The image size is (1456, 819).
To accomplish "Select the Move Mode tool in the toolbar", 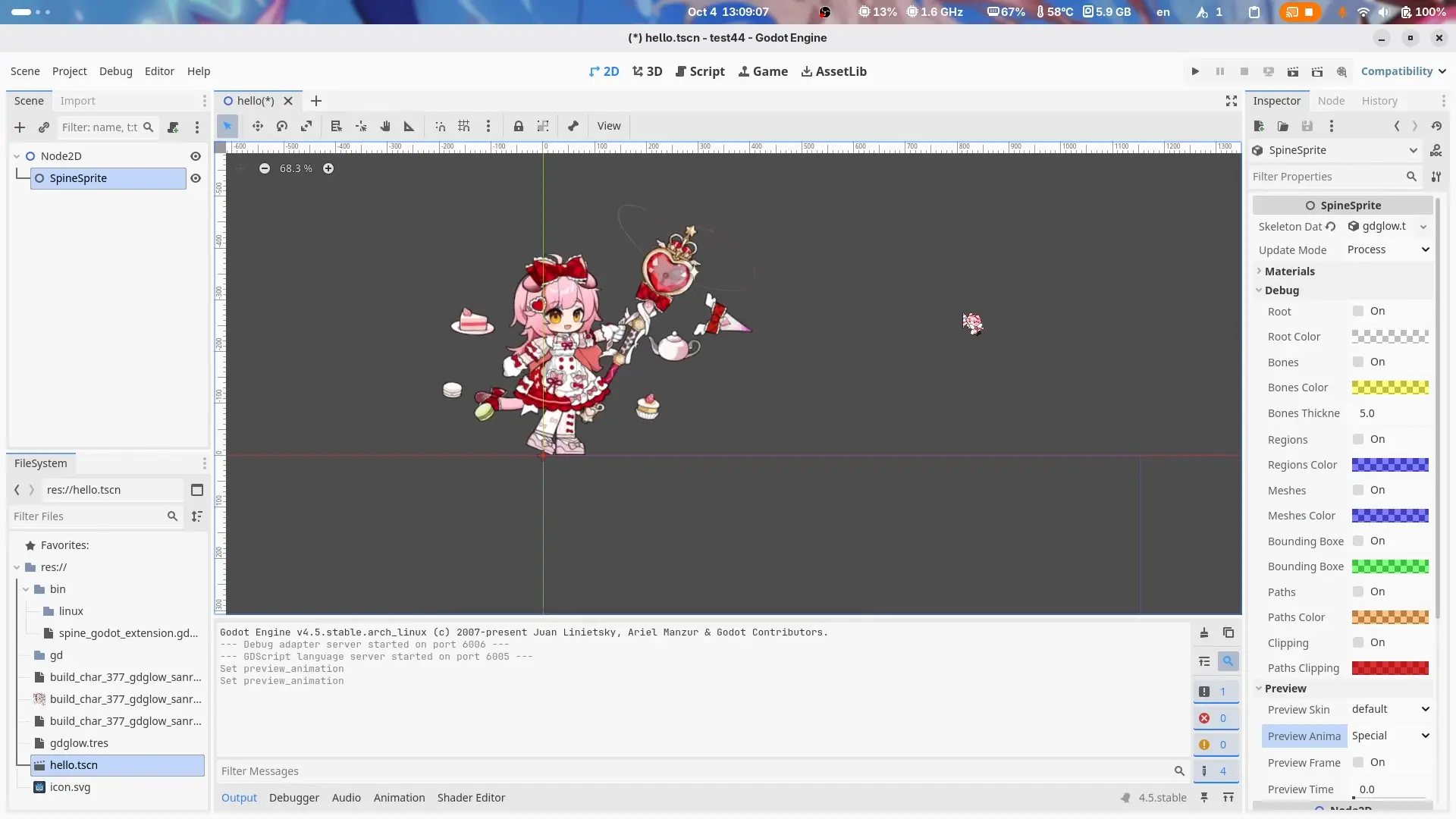I will [258, 127].
